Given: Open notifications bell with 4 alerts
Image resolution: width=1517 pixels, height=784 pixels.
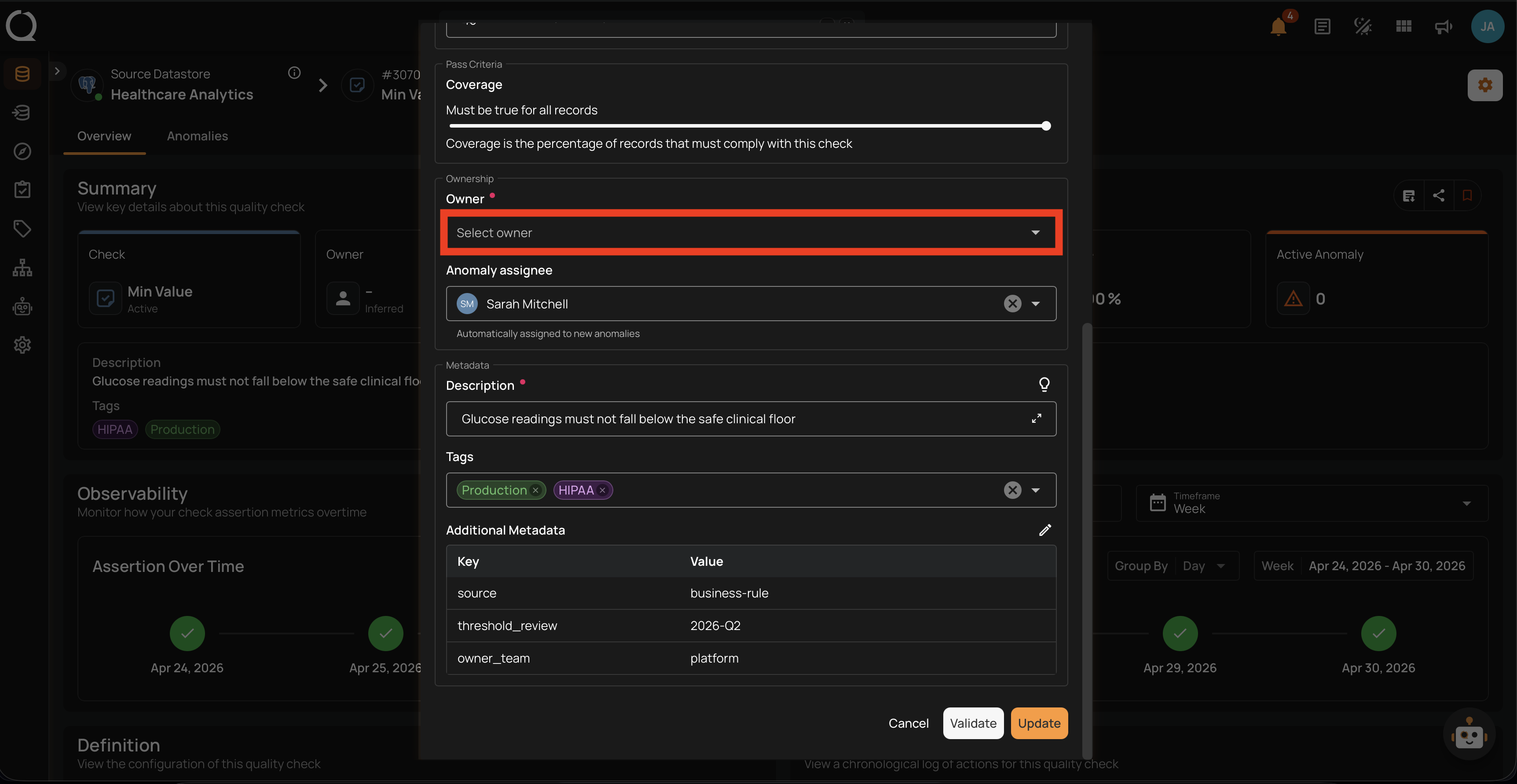Looking at the screenshot, I should tap(1279, 26).
